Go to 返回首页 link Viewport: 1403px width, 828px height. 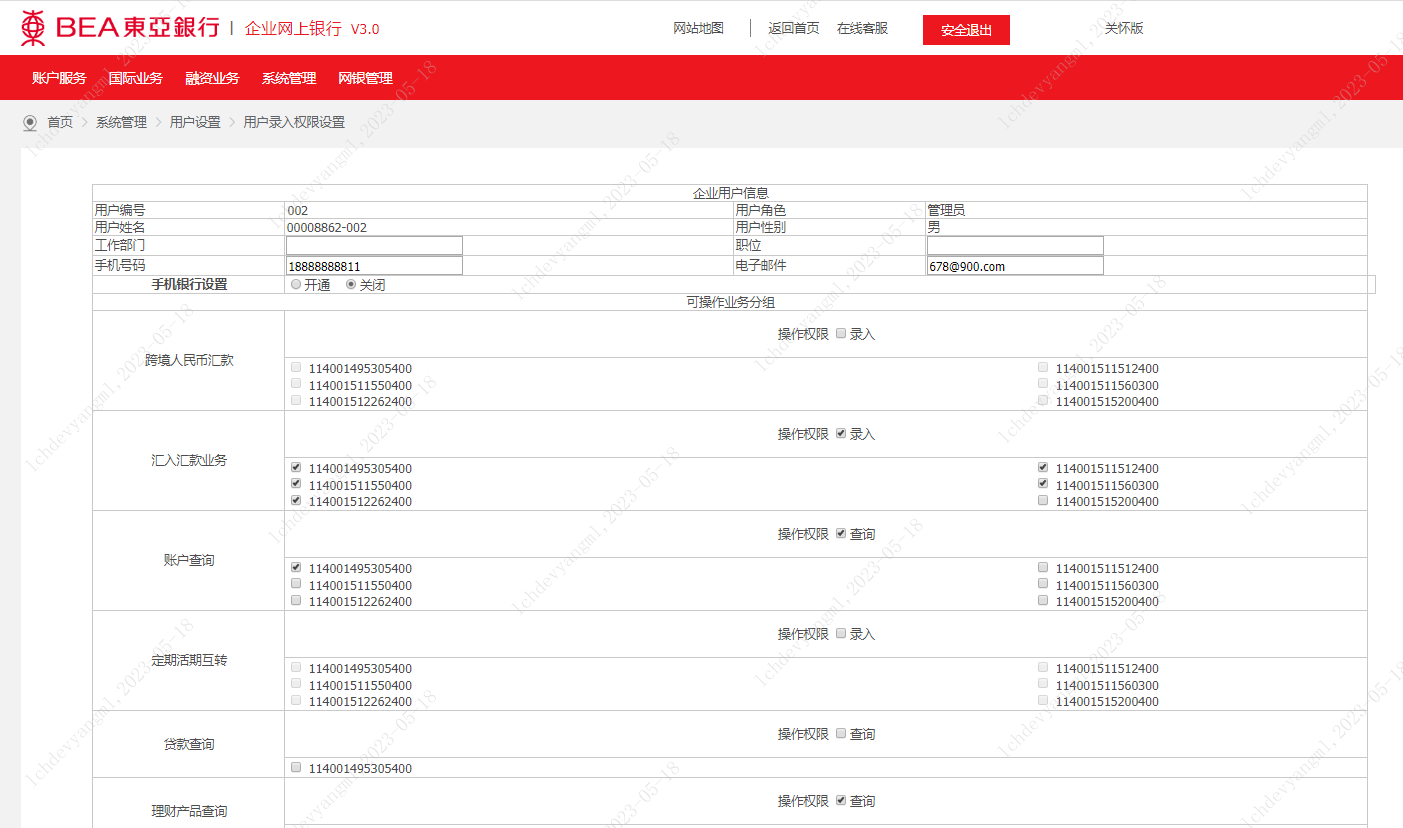pos(793,28)
